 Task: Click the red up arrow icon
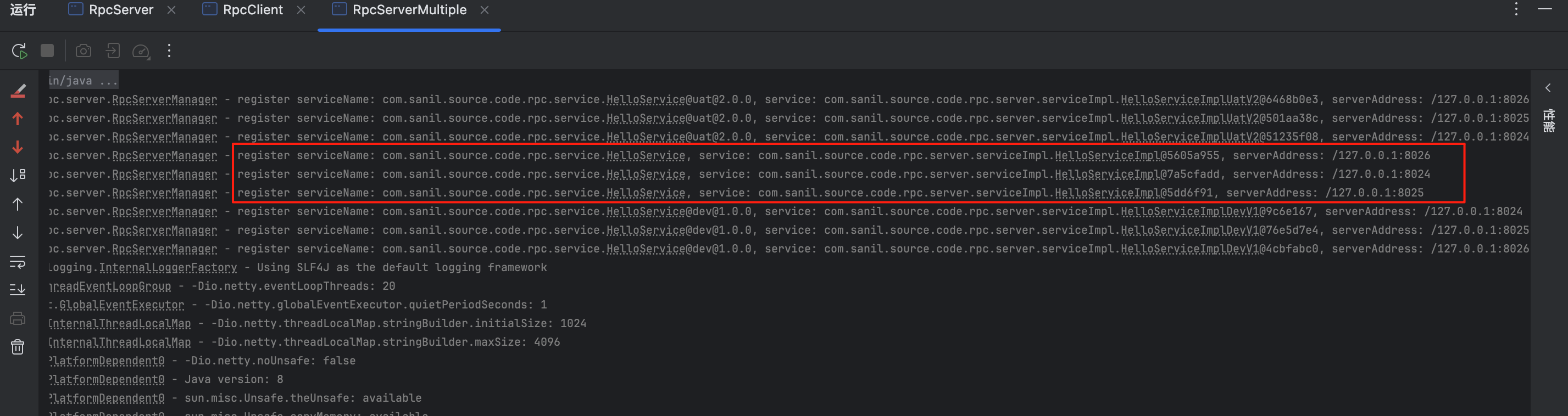click(x=18, y=119)
